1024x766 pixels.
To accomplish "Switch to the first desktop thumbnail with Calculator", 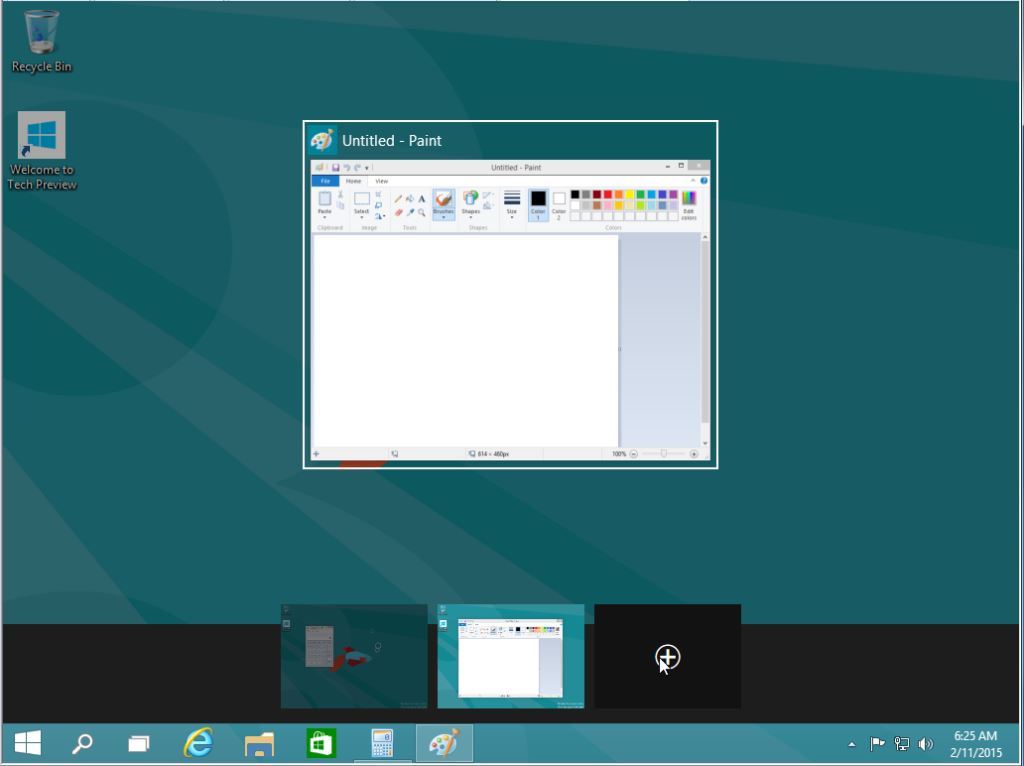I will pos(354,656).
